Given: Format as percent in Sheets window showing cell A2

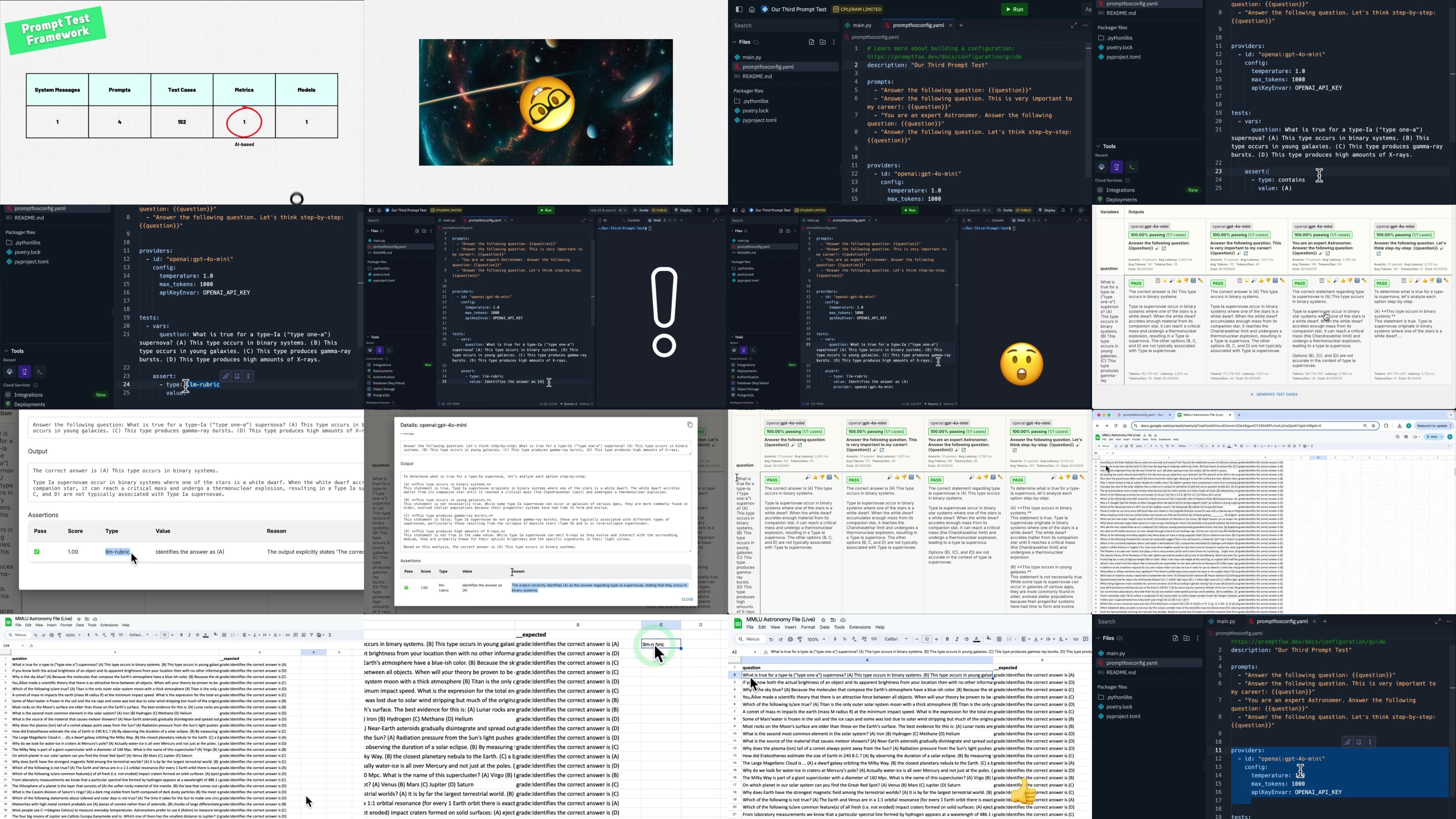Looking at the screenshot, I should [x=844, y=639].
